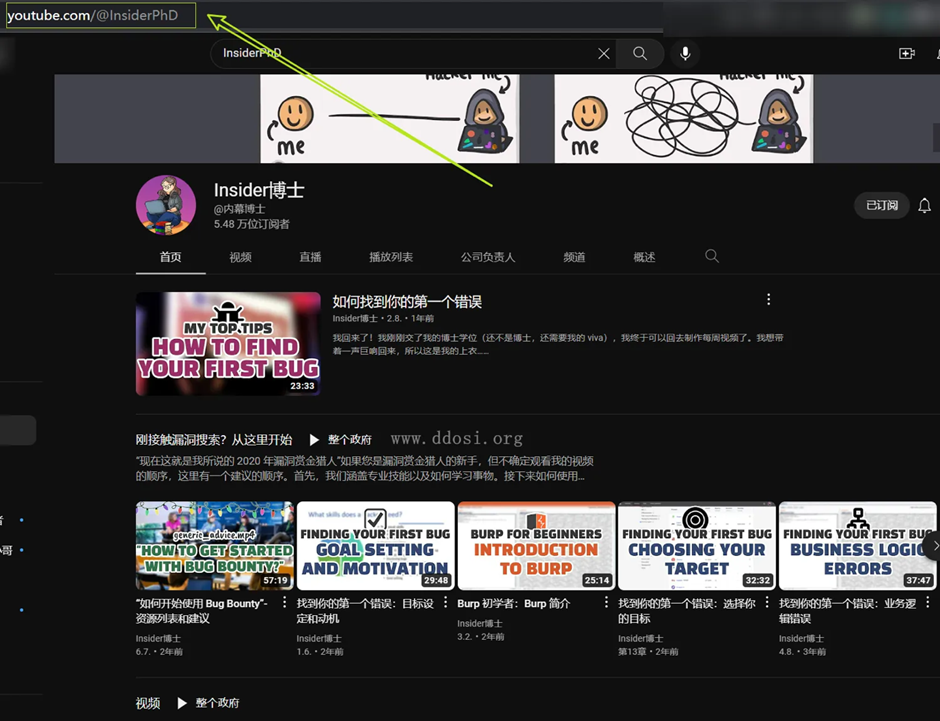Open the three-dot menu for the Burp 简介 video
This screenshot has width=940, height=721.
coord(605,602)
